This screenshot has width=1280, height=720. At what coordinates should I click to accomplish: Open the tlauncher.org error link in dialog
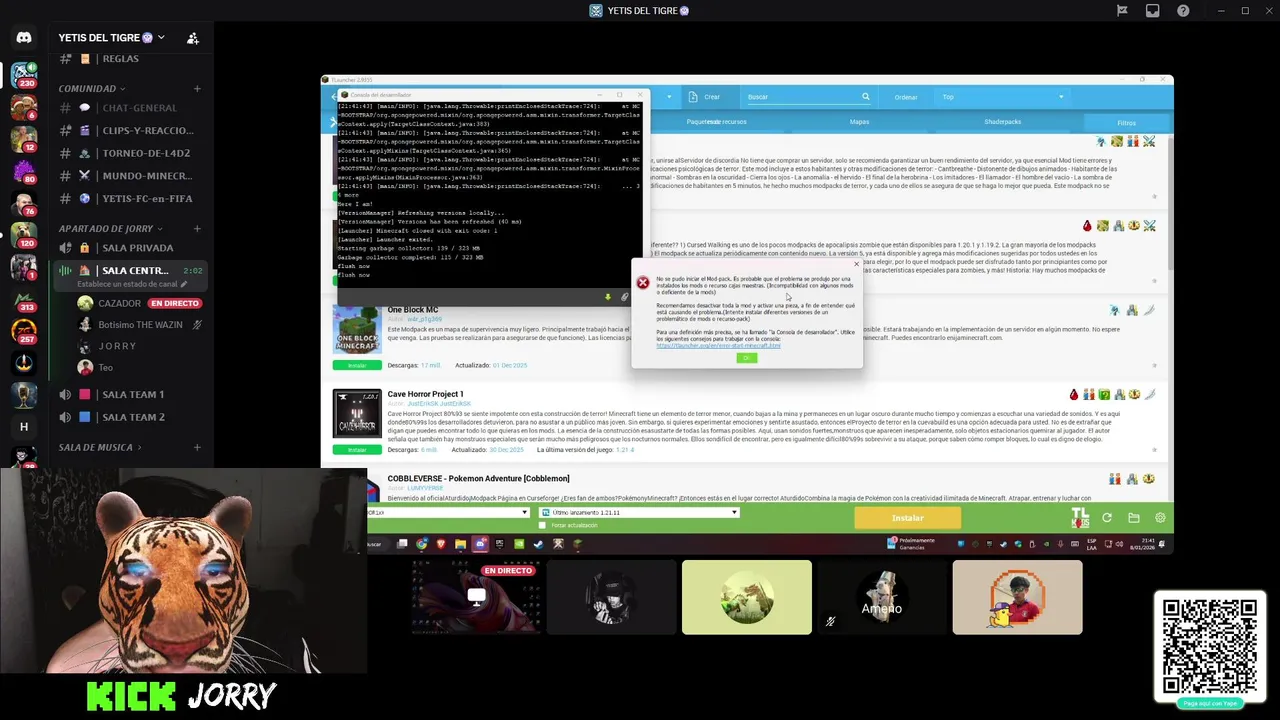pyautogui.click(x=718, y=346)
